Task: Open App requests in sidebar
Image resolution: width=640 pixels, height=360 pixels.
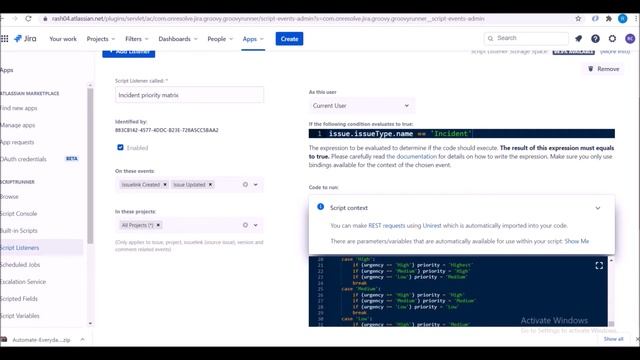Action: tap(17, 142)
